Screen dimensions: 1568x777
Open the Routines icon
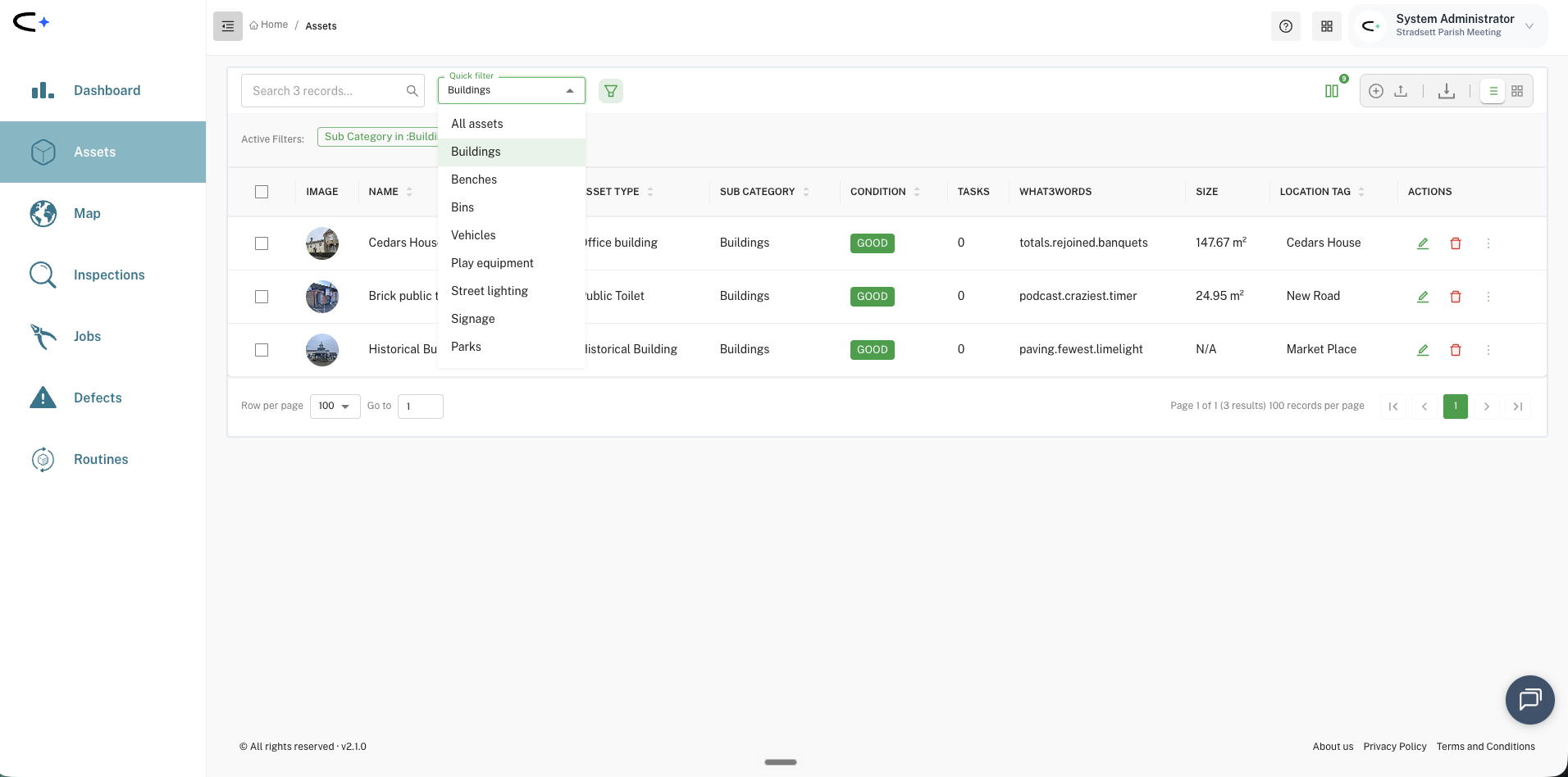[43, 459]
